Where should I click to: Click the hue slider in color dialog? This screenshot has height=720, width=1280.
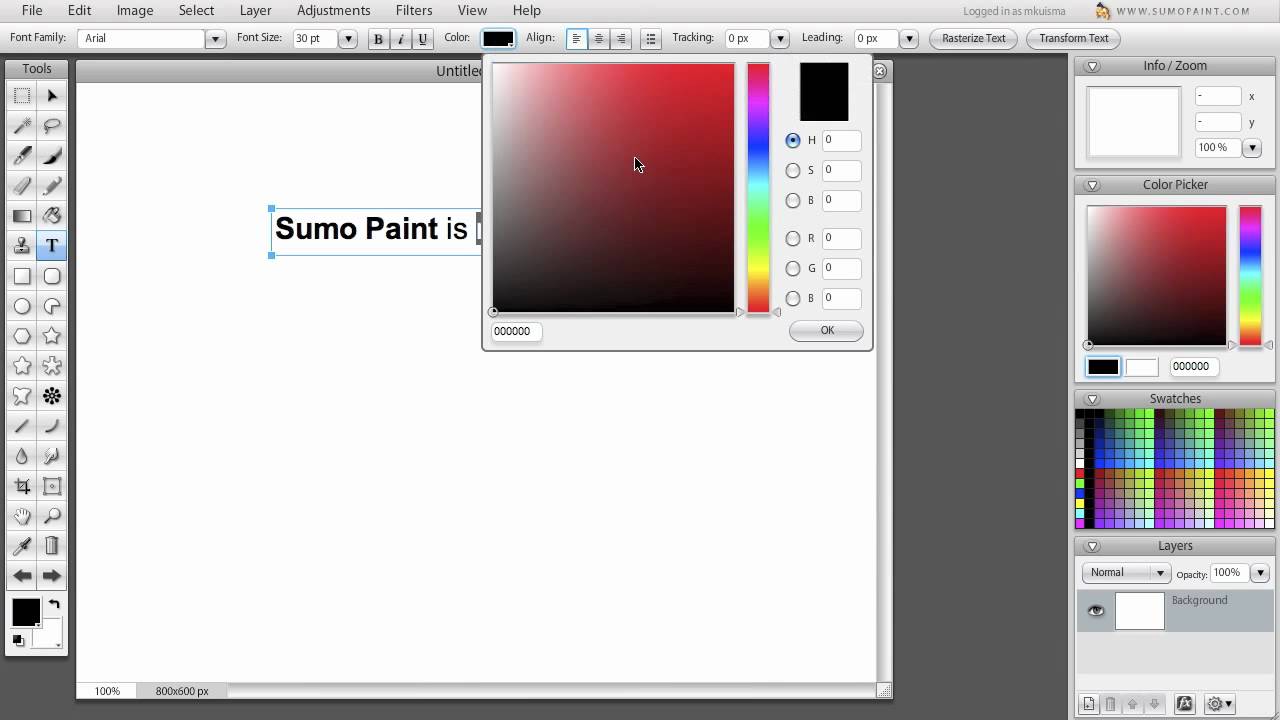pyautogui.click(x=758, y=188)
